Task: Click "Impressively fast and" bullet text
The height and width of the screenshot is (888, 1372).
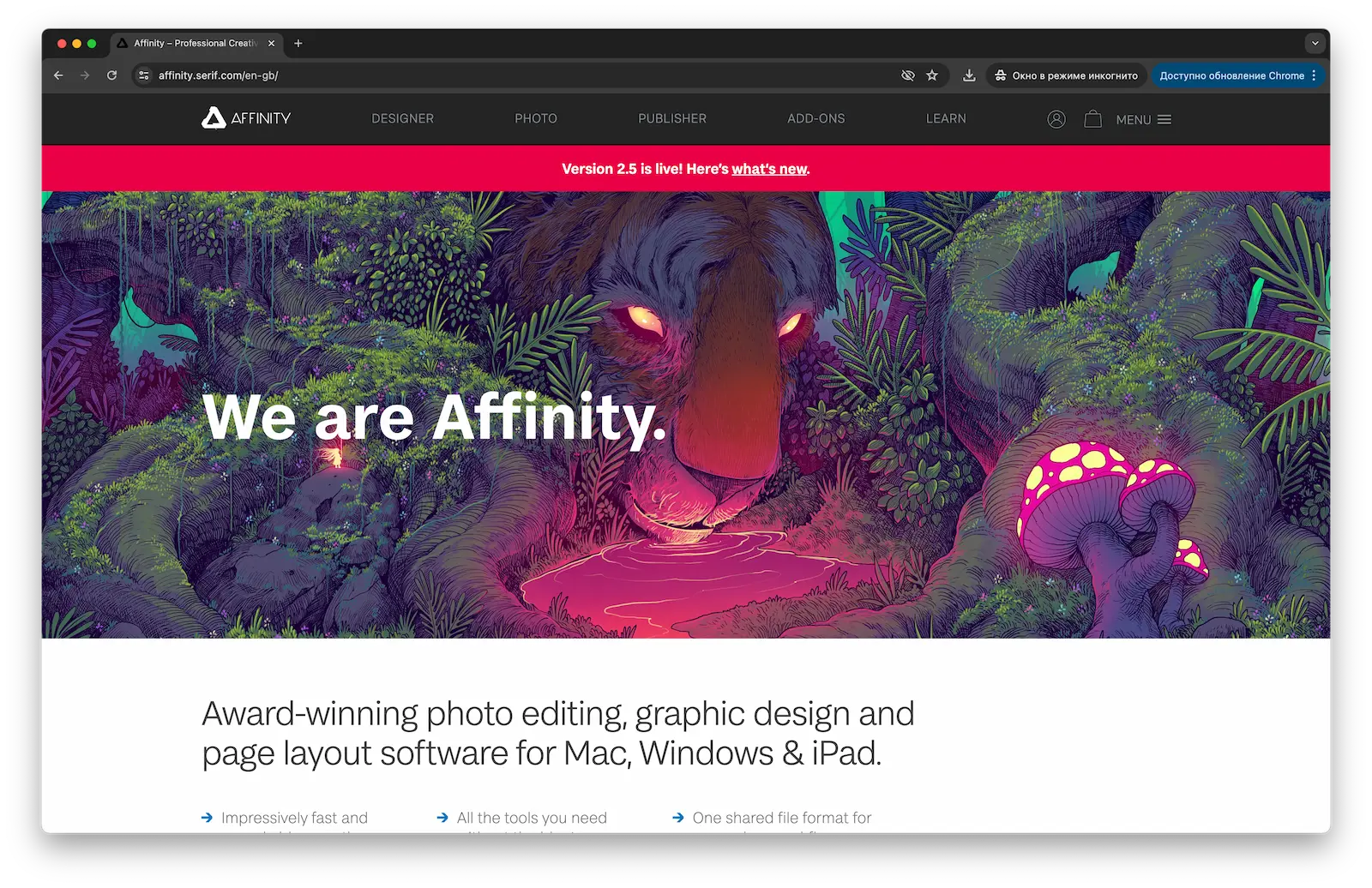Action: [294, 818]
